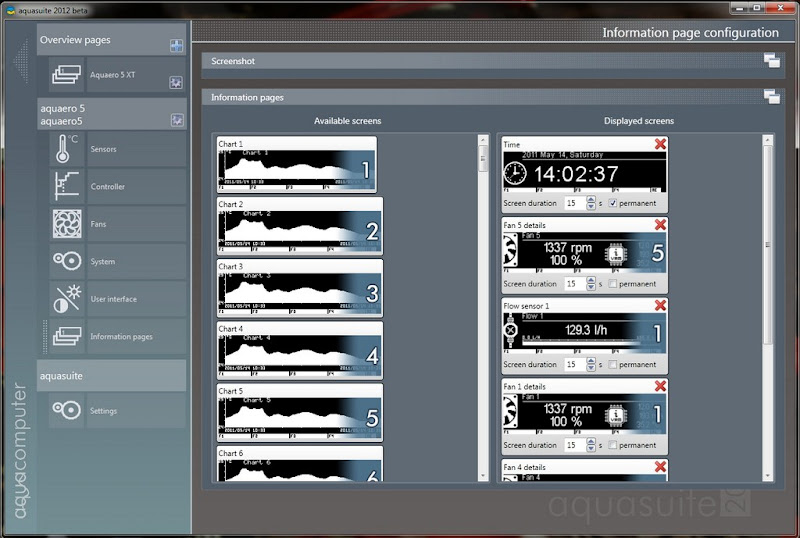Click Time screen duration input field

click(575, 203)
